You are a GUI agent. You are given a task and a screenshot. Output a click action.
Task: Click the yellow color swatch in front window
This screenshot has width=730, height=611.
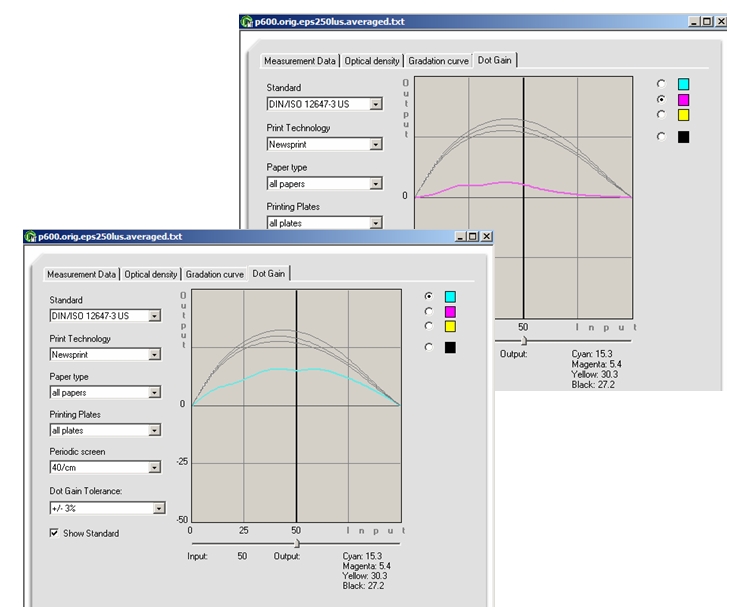coord(450,326)
